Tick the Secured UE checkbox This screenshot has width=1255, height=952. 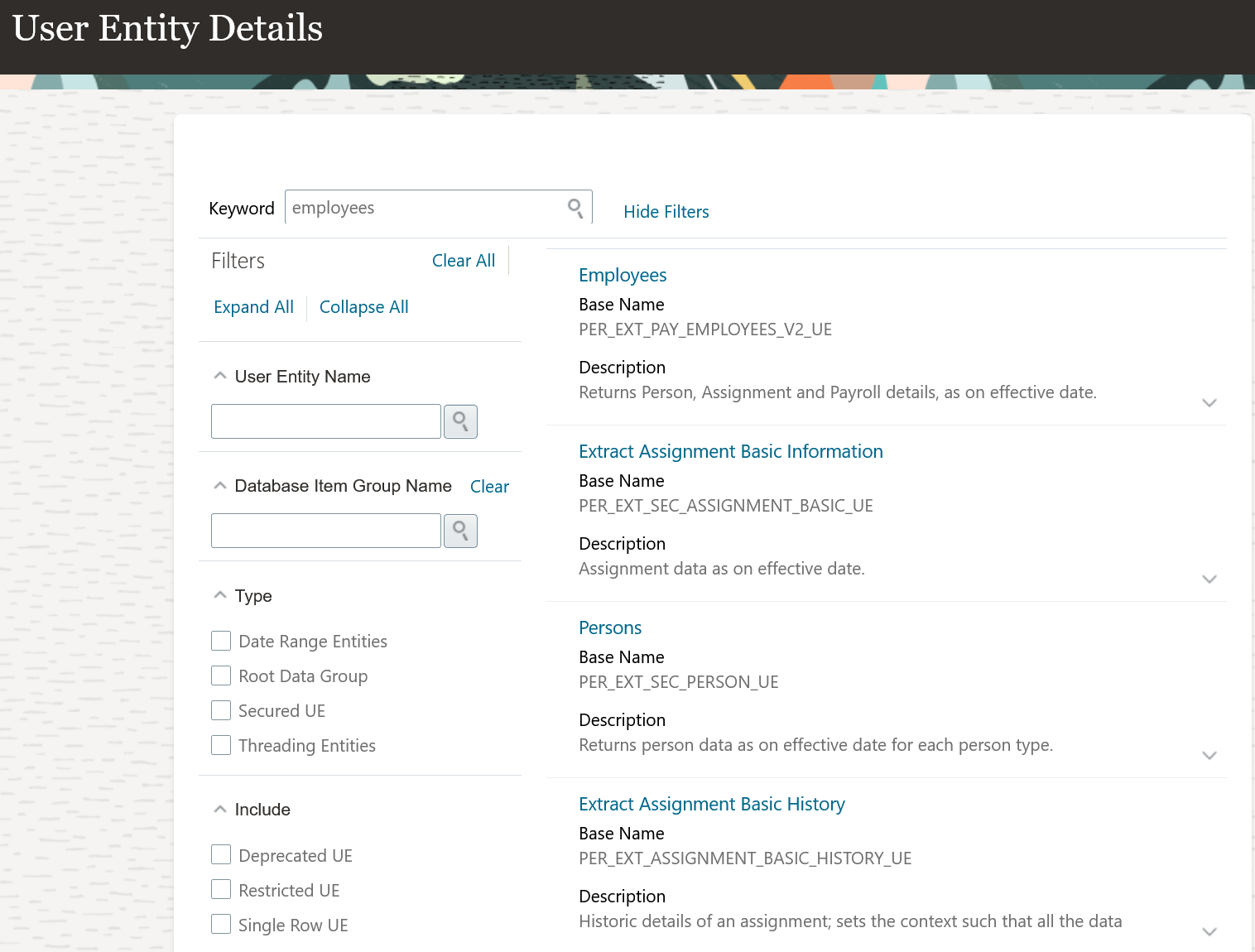221,710
